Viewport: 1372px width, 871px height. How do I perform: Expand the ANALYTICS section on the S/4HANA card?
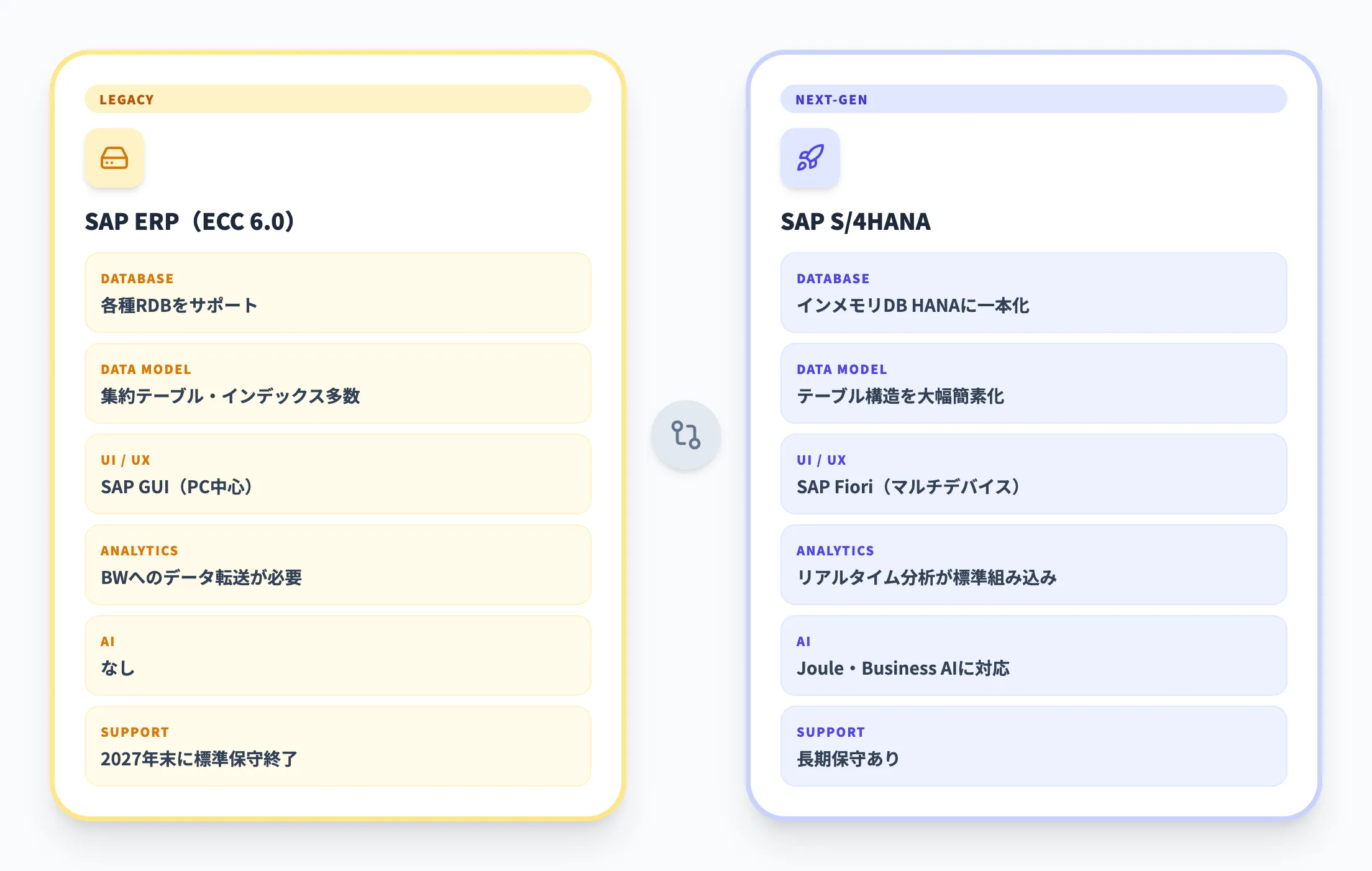point(1034,565)
